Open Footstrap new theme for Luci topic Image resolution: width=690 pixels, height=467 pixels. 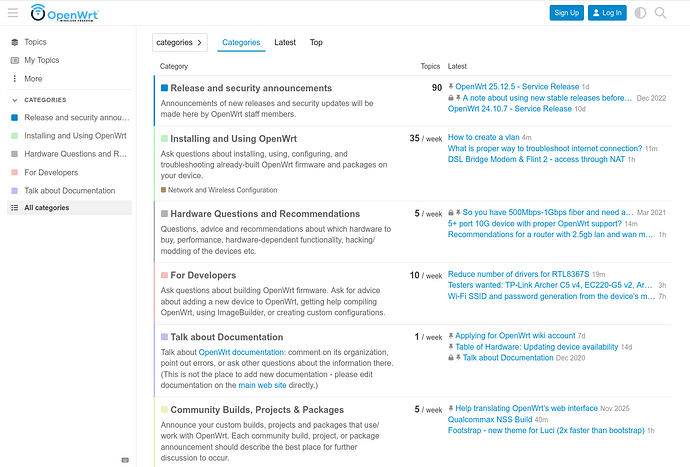[546, 430]
